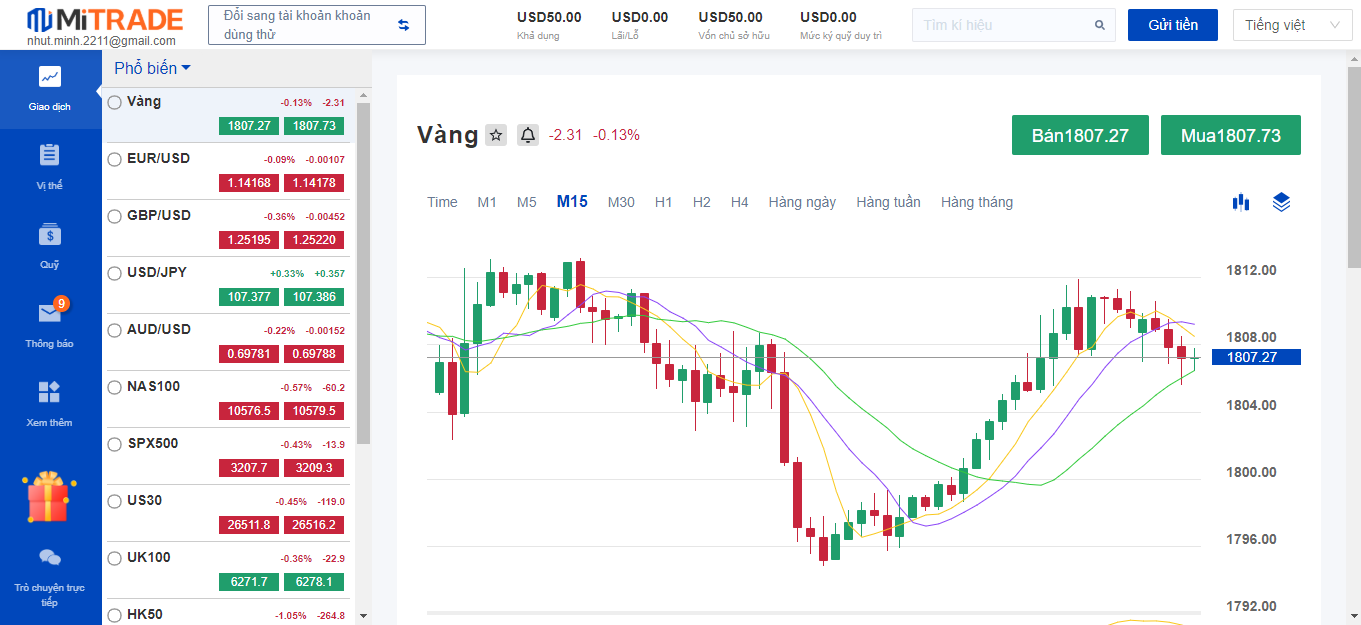Click the account switch arrows for demo account
This screenshot has height=625, width=1361.
click(x=404, y=24)
